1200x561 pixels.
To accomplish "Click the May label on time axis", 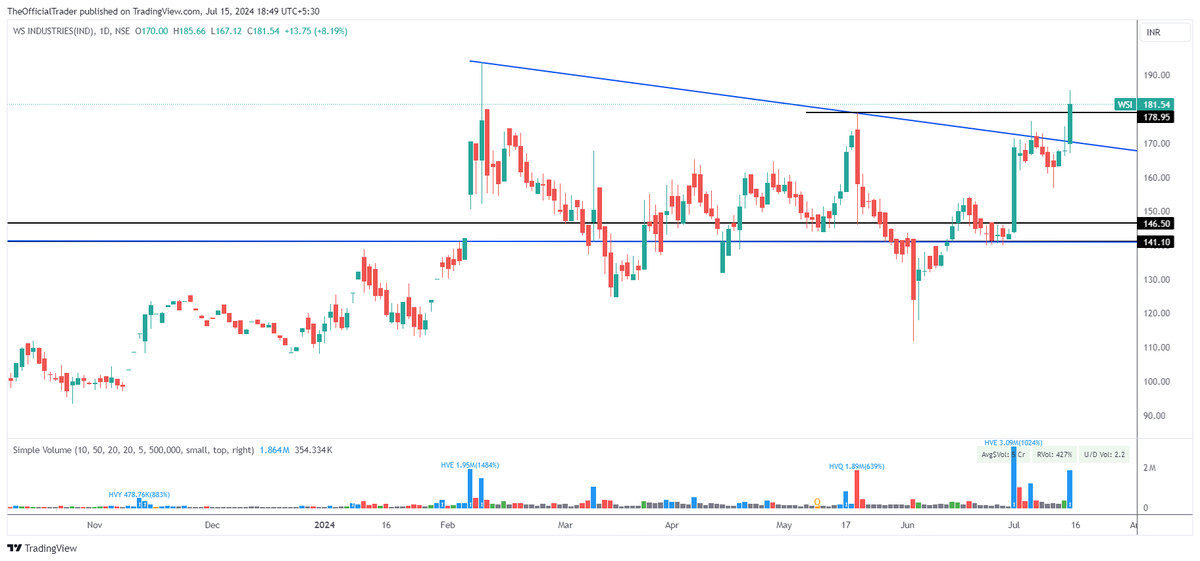I will pyautogui.click(x=785, y=524).
